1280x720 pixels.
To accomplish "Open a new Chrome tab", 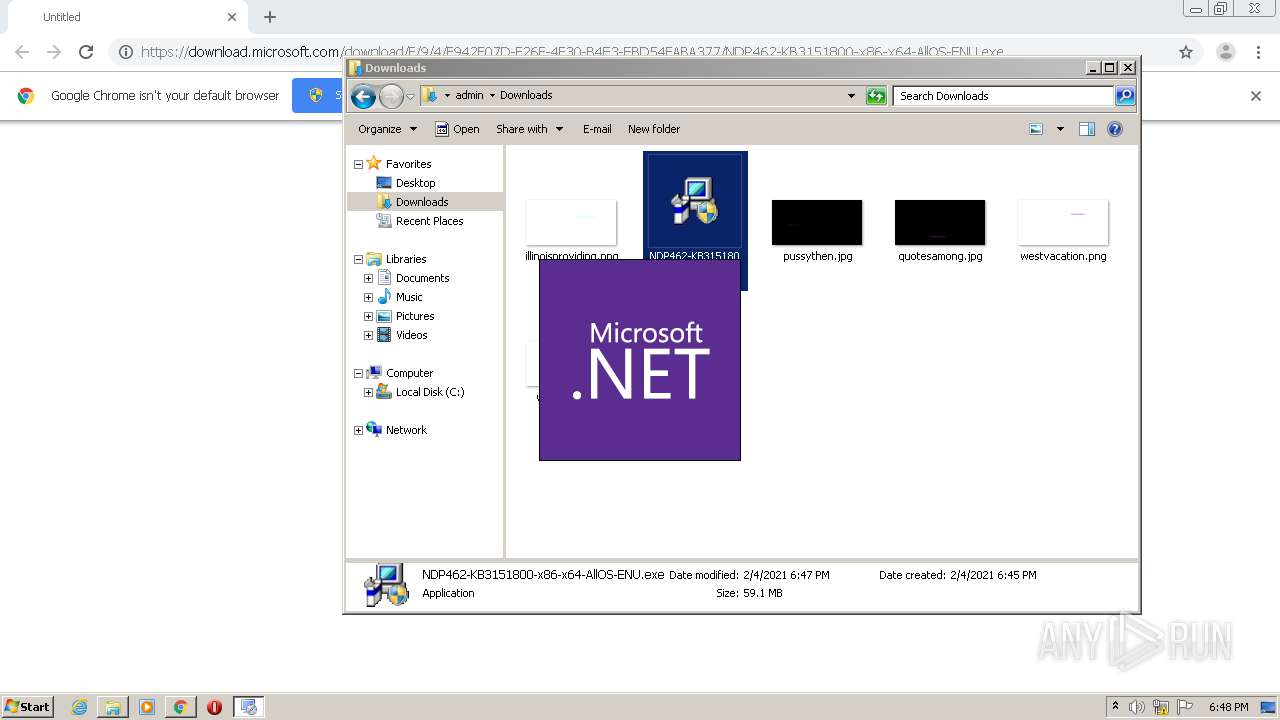I will coord(270,17).
